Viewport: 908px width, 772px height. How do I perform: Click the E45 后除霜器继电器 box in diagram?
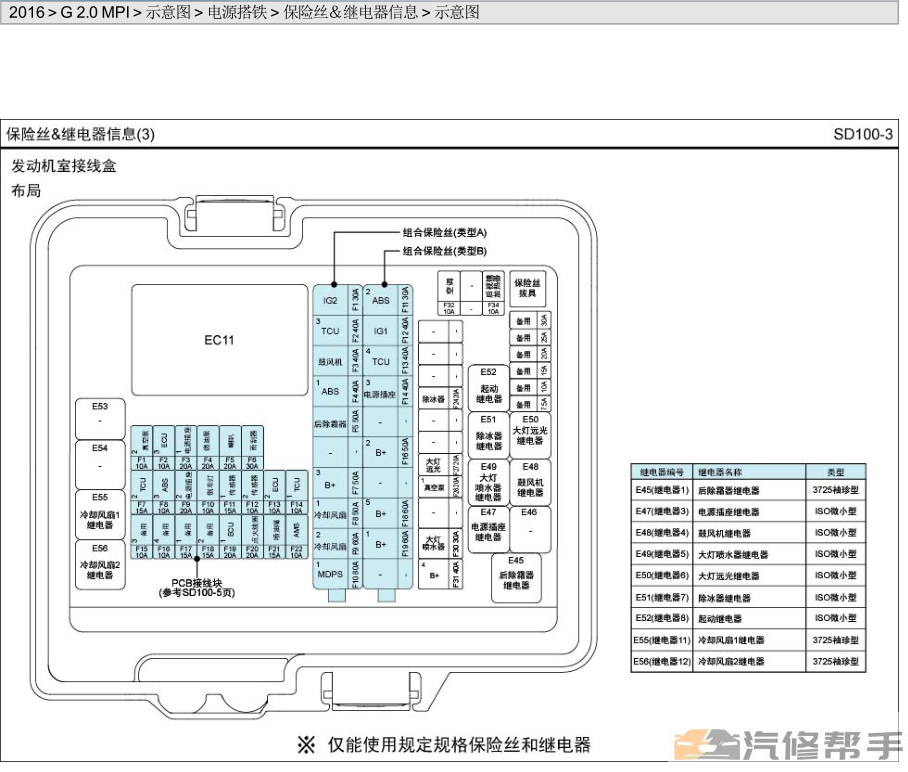click(x=516, y=577)
